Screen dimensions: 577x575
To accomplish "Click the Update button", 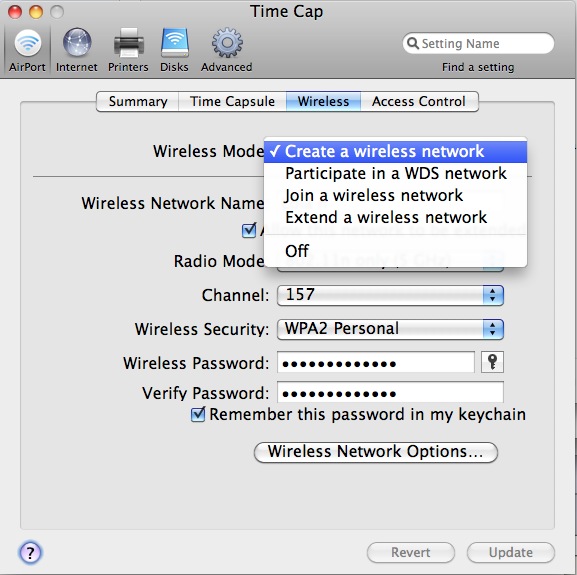I will coord(511,552).
